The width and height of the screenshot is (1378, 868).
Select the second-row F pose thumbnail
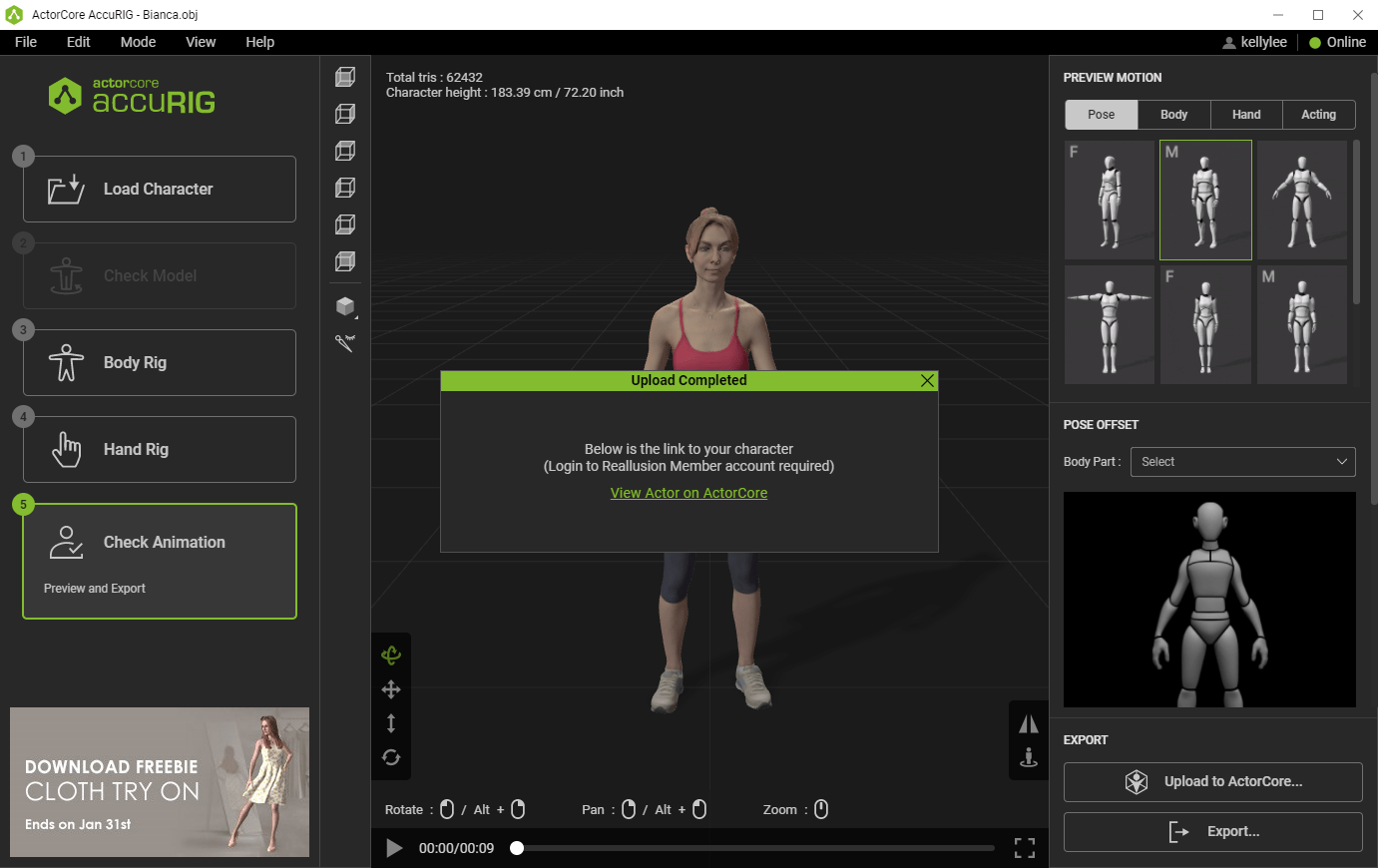[1205, 324]
